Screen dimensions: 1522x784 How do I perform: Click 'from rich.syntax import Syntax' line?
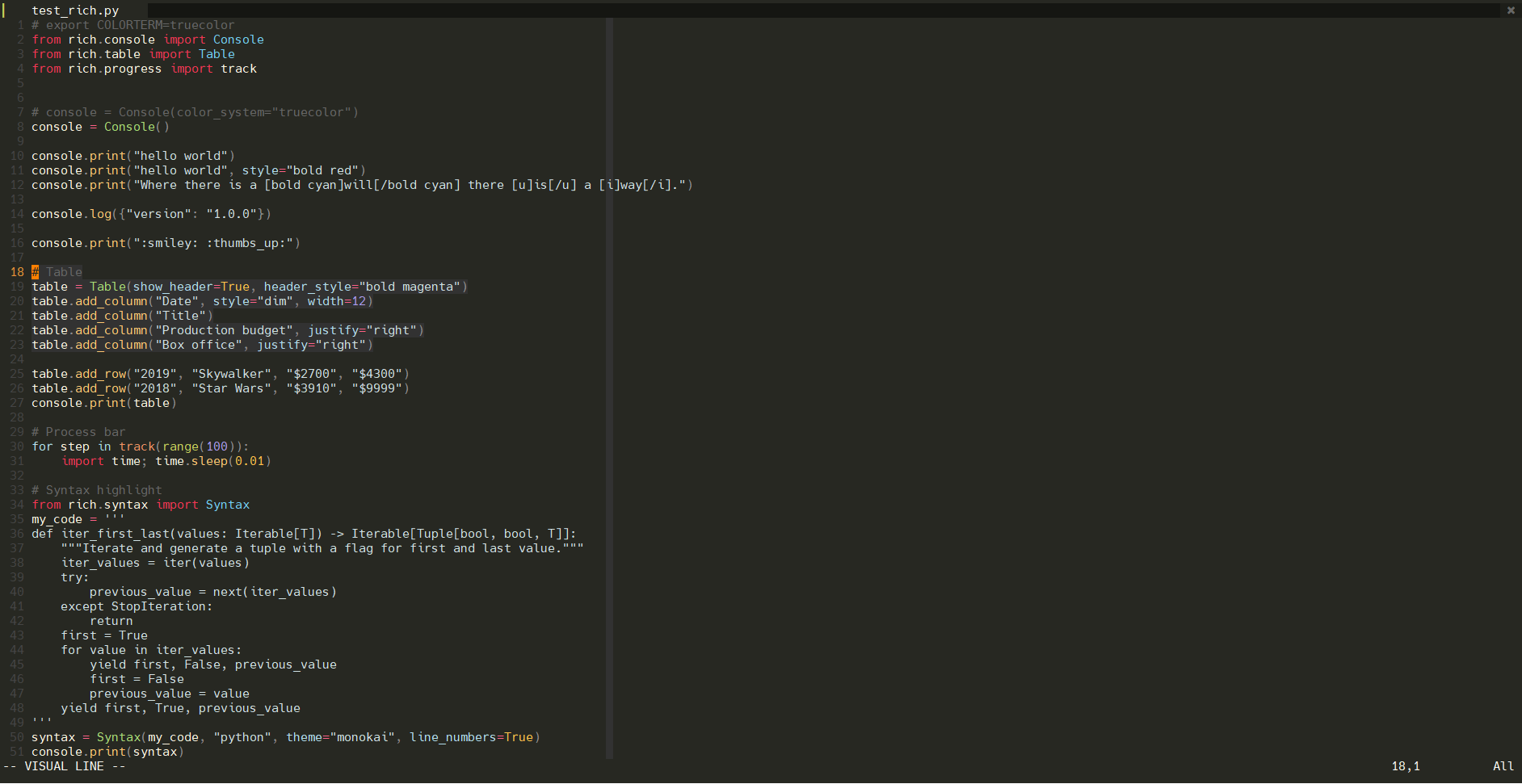point(141,505)
